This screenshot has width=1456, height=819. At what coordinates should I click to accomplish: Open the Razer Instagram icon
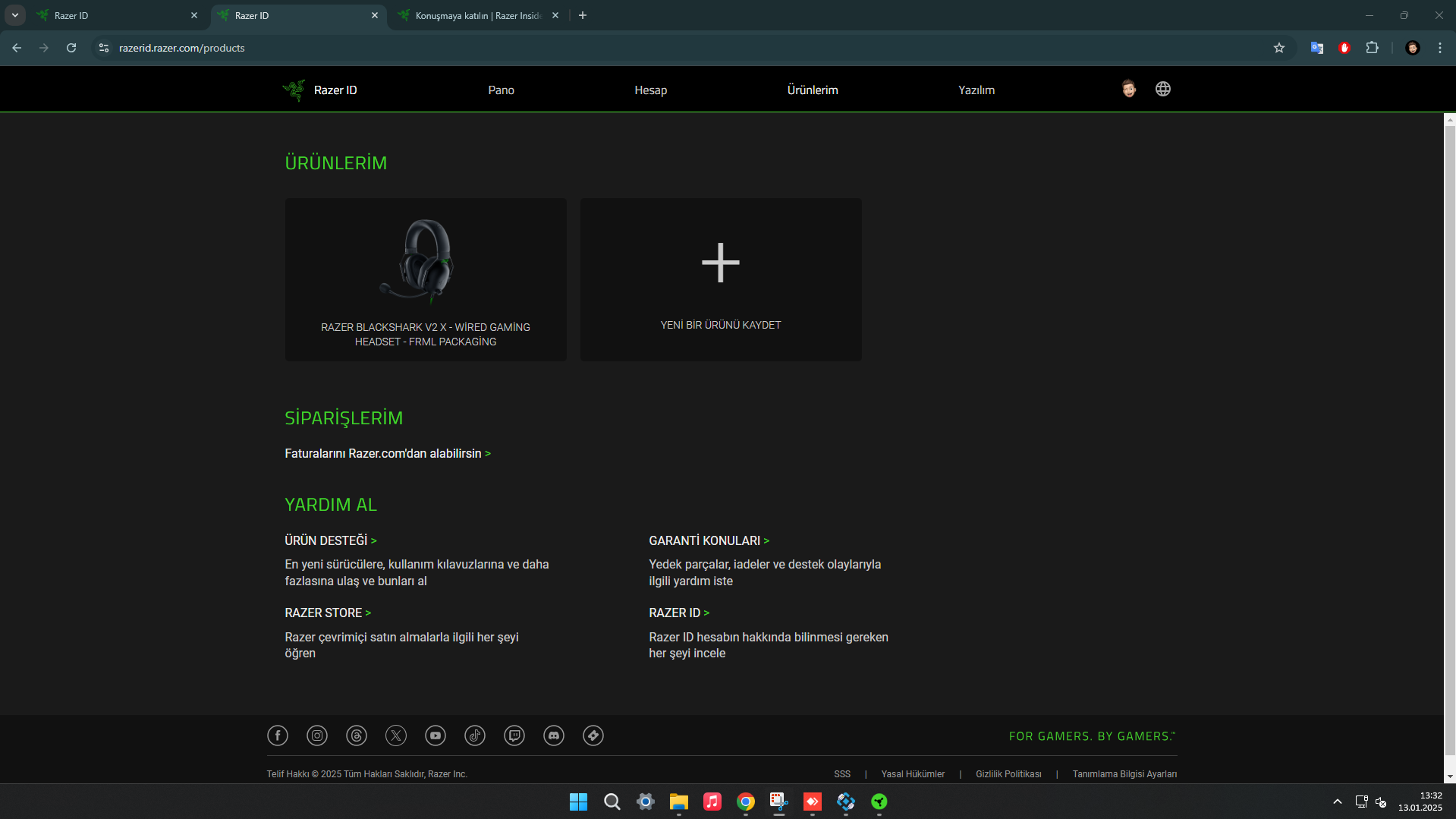[317, 736]
